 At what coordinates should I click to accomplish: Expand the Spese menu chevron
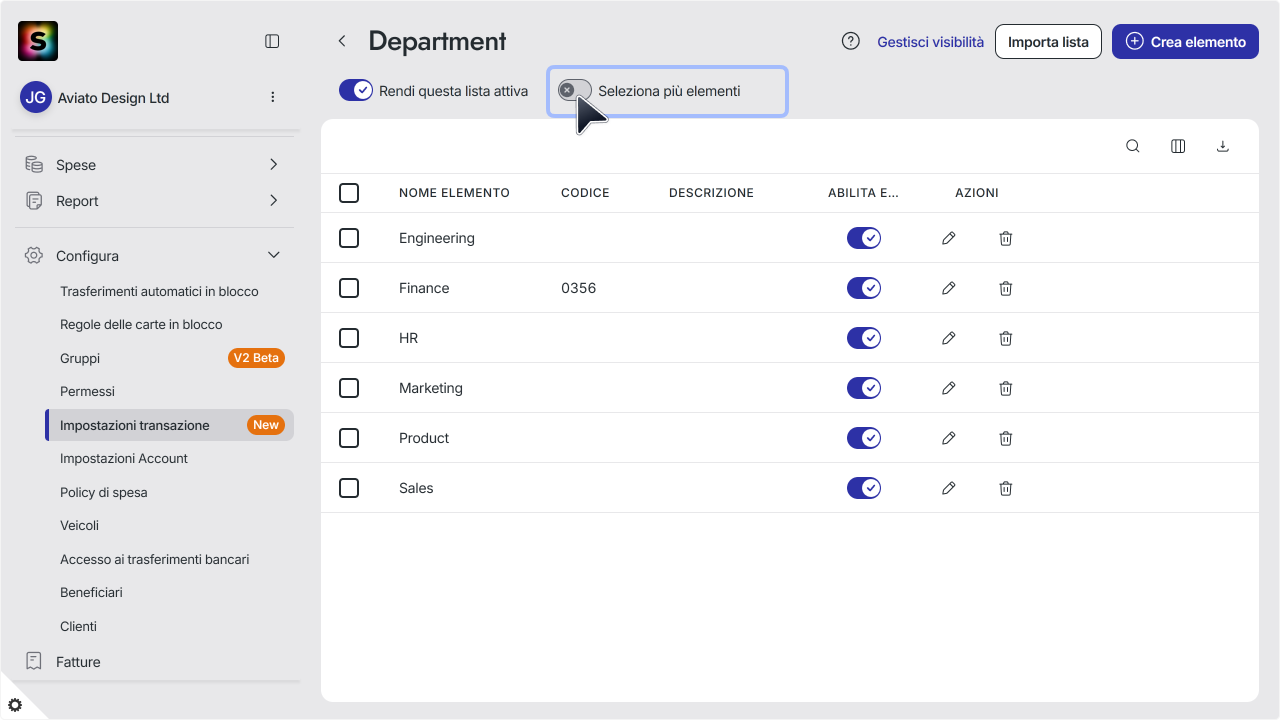[x=274, y=164]
